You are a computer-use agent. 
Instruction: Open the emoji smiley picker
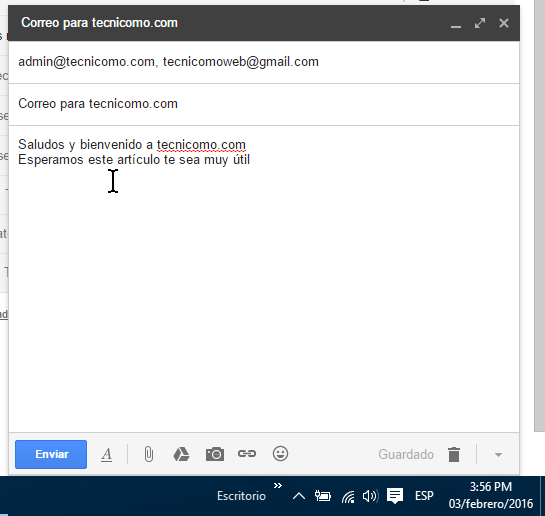pos(280,454)
